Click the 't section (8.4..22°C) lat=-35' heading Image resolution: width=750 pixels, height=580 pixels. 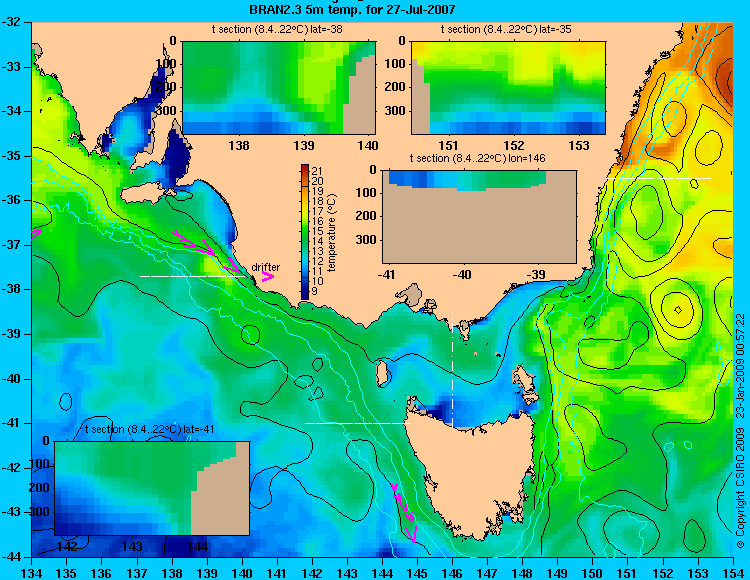[x=506, y=29]
